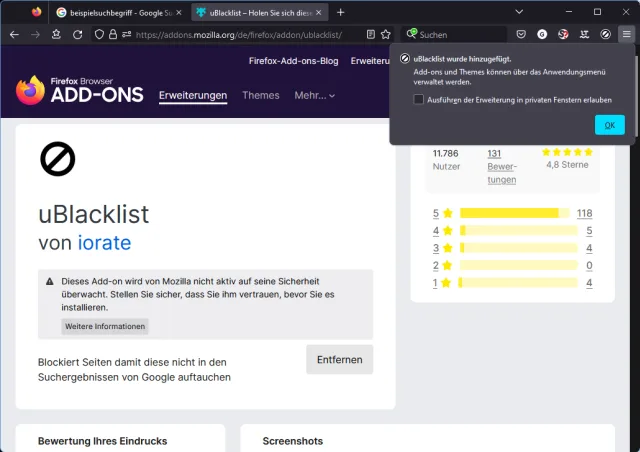Click the 4,8 Sterne text
Viewport: 640px width, 452px height.
point(567,165)
